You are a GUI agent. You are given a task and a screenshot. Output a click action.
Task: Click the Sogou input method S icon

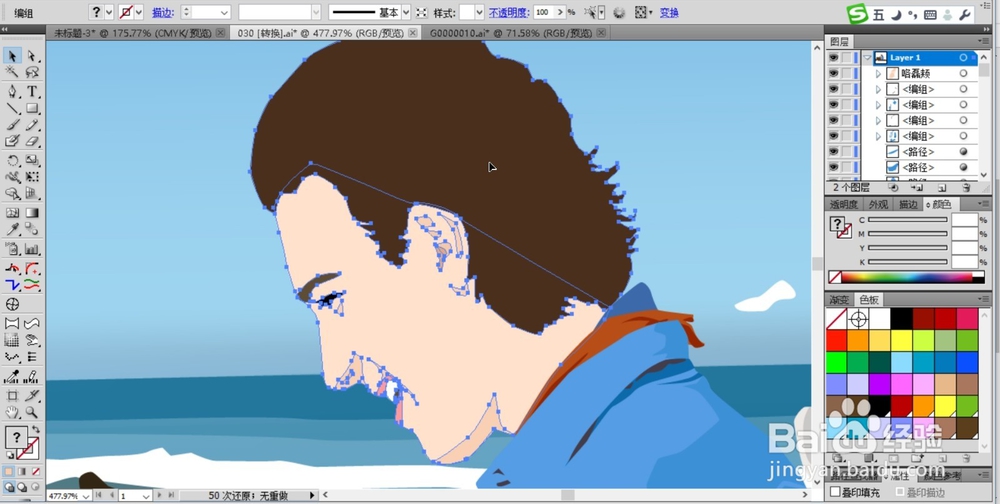(x=858, y=13)
